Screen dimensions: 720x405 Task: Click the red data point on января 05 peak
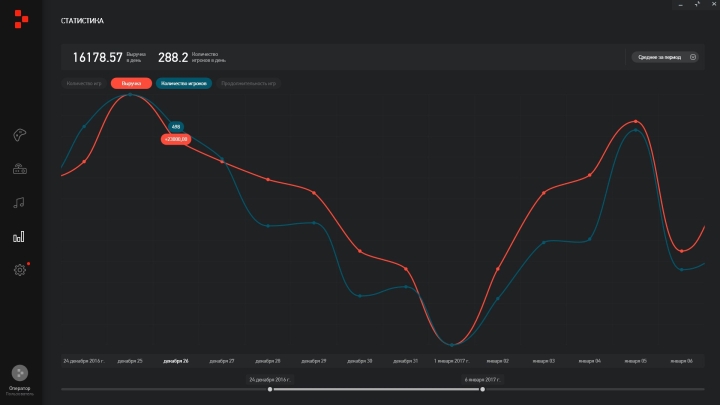(636, 122)
